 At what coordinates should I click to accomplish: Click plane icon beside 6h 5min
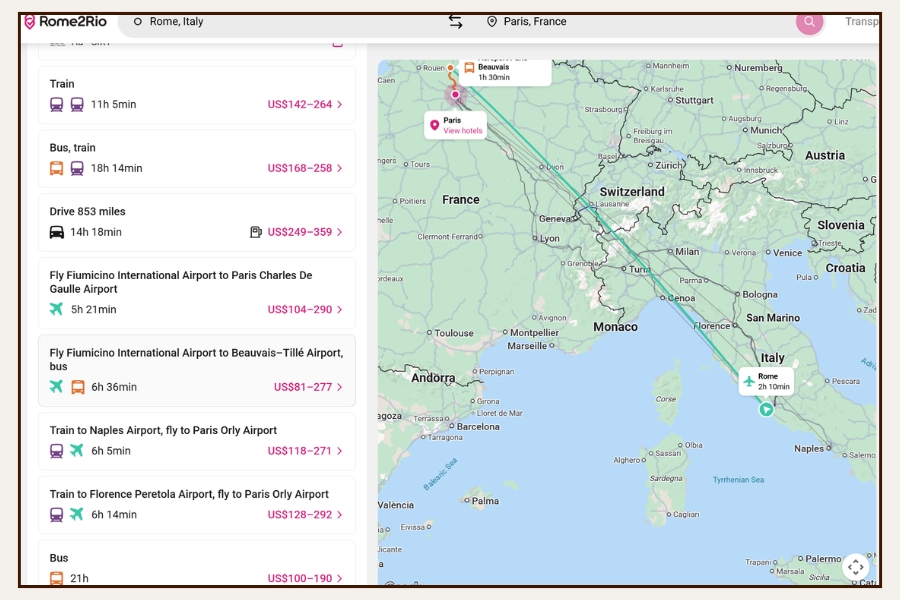(77, 450)
